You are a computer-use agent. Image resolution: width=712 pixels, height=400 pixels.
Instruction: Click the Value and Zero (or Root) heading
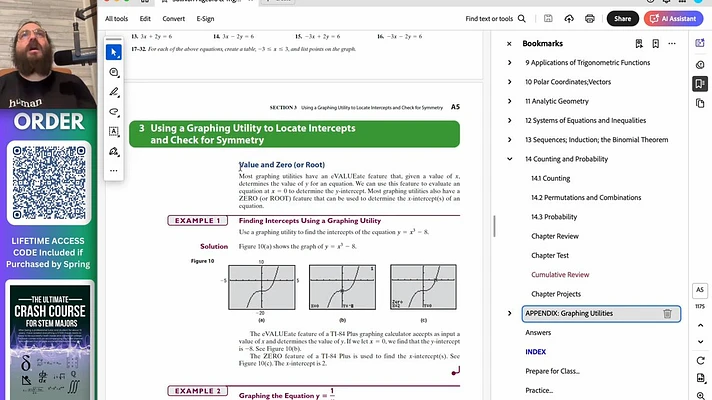coord(282,165)
